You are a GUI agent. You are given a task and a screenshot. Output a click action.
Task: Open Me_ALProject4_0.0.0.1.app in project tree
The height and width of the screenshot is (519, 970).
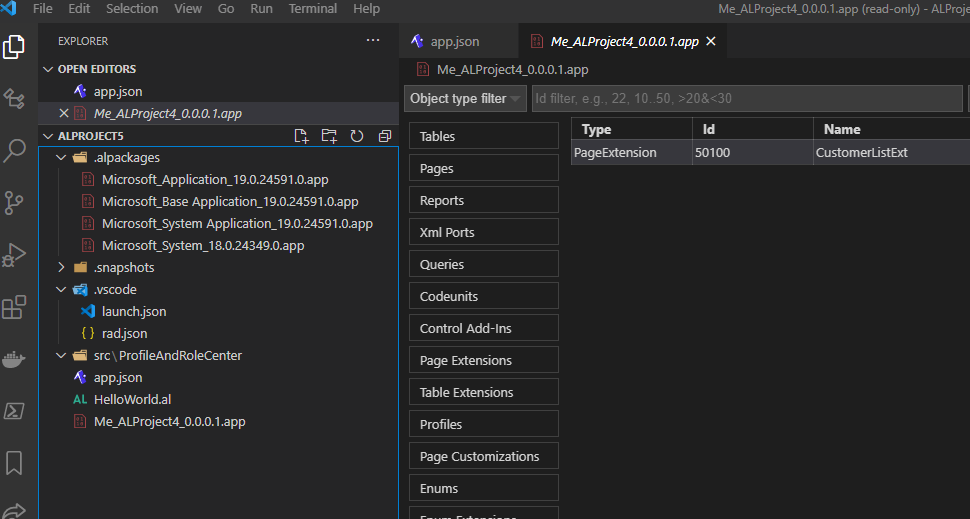218,422
